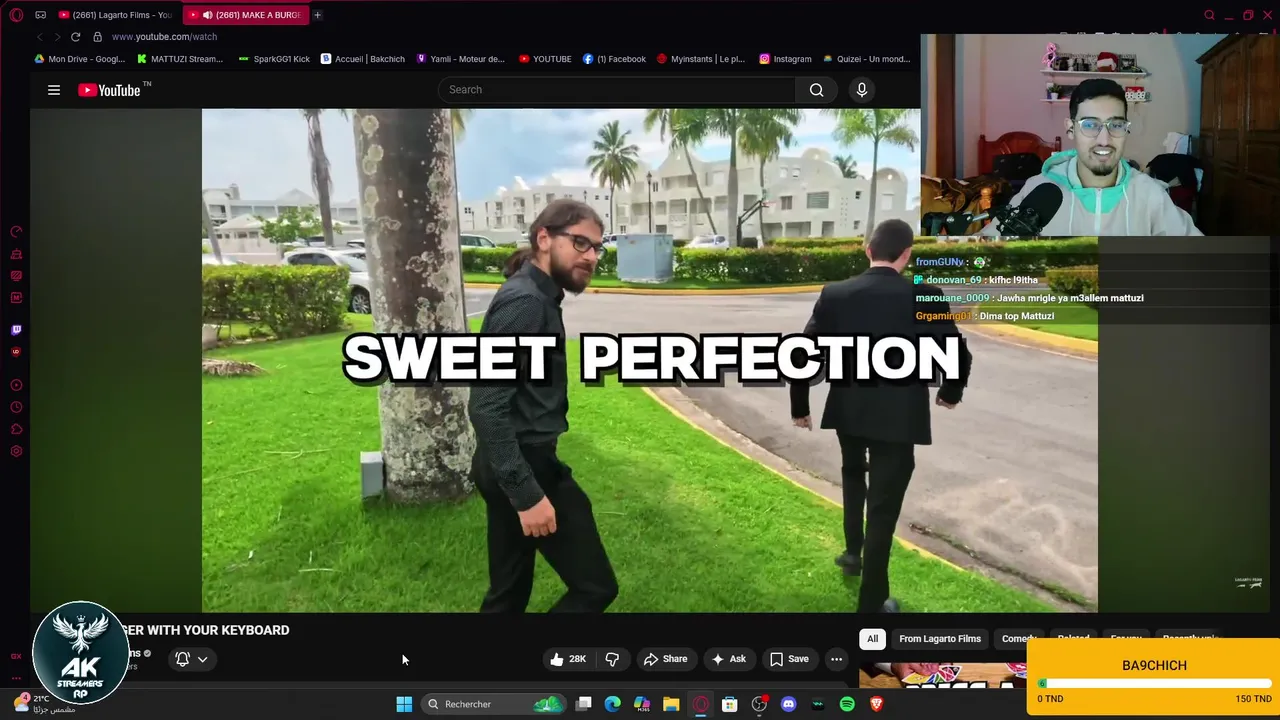Open the GX Cleaner sidebar icon
1280x720 pixels.
click(x=16, y=254)
